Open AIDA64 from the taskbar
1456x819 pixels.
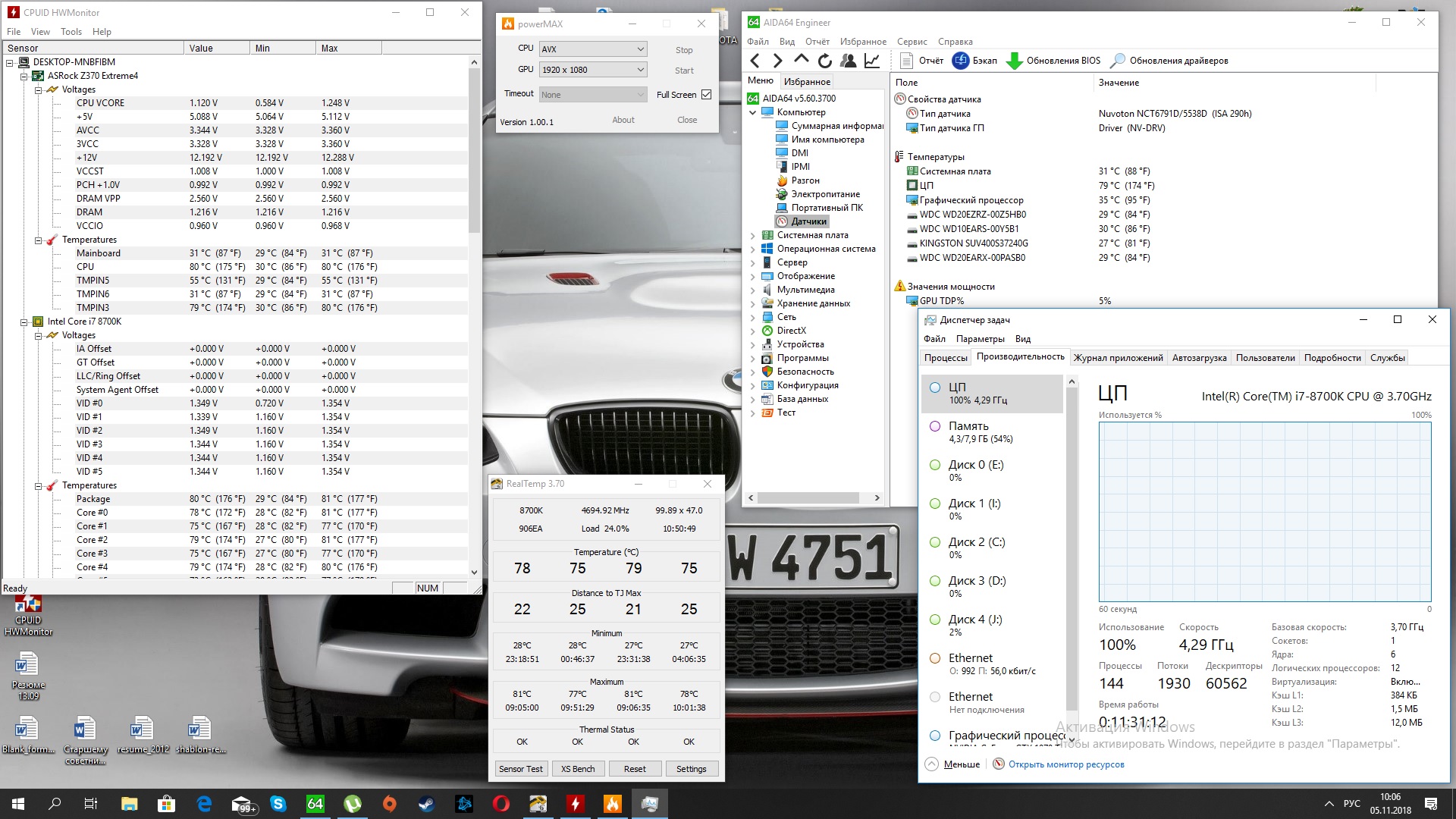(x=315, y=804)
